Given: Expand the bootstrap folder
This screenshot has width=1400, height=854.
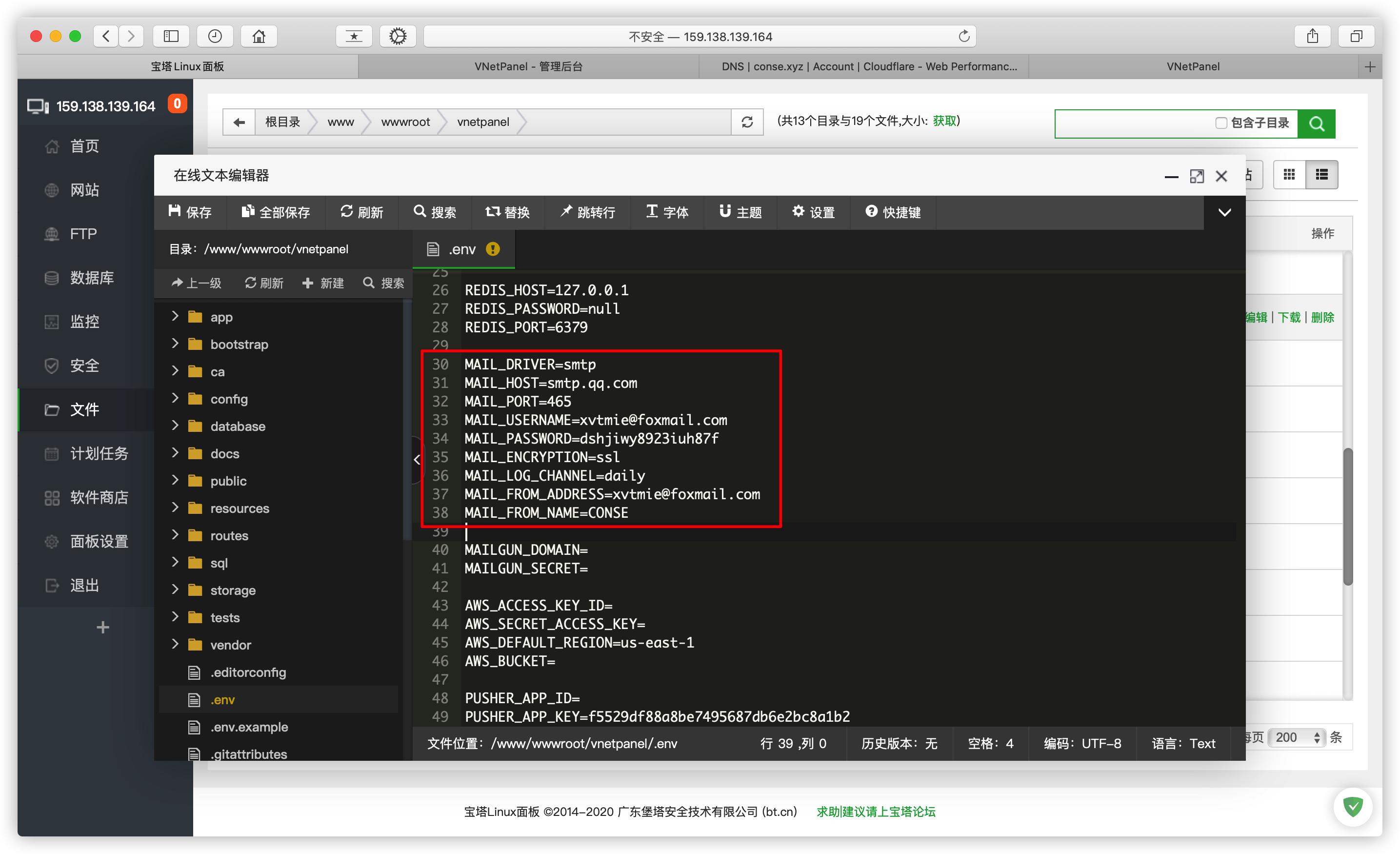Looking at the screenshot, I should pyautogui.click(x=175, y=344).
